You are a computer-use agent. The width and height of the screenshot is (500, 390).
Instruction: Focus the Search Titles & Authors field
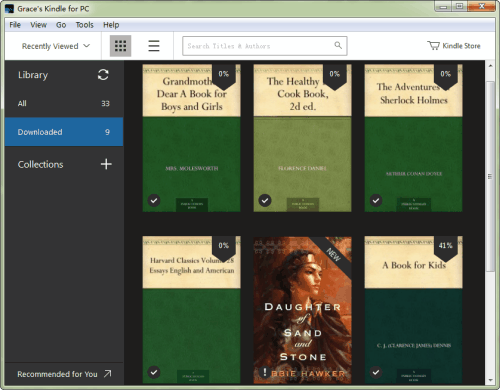[265, 46]
